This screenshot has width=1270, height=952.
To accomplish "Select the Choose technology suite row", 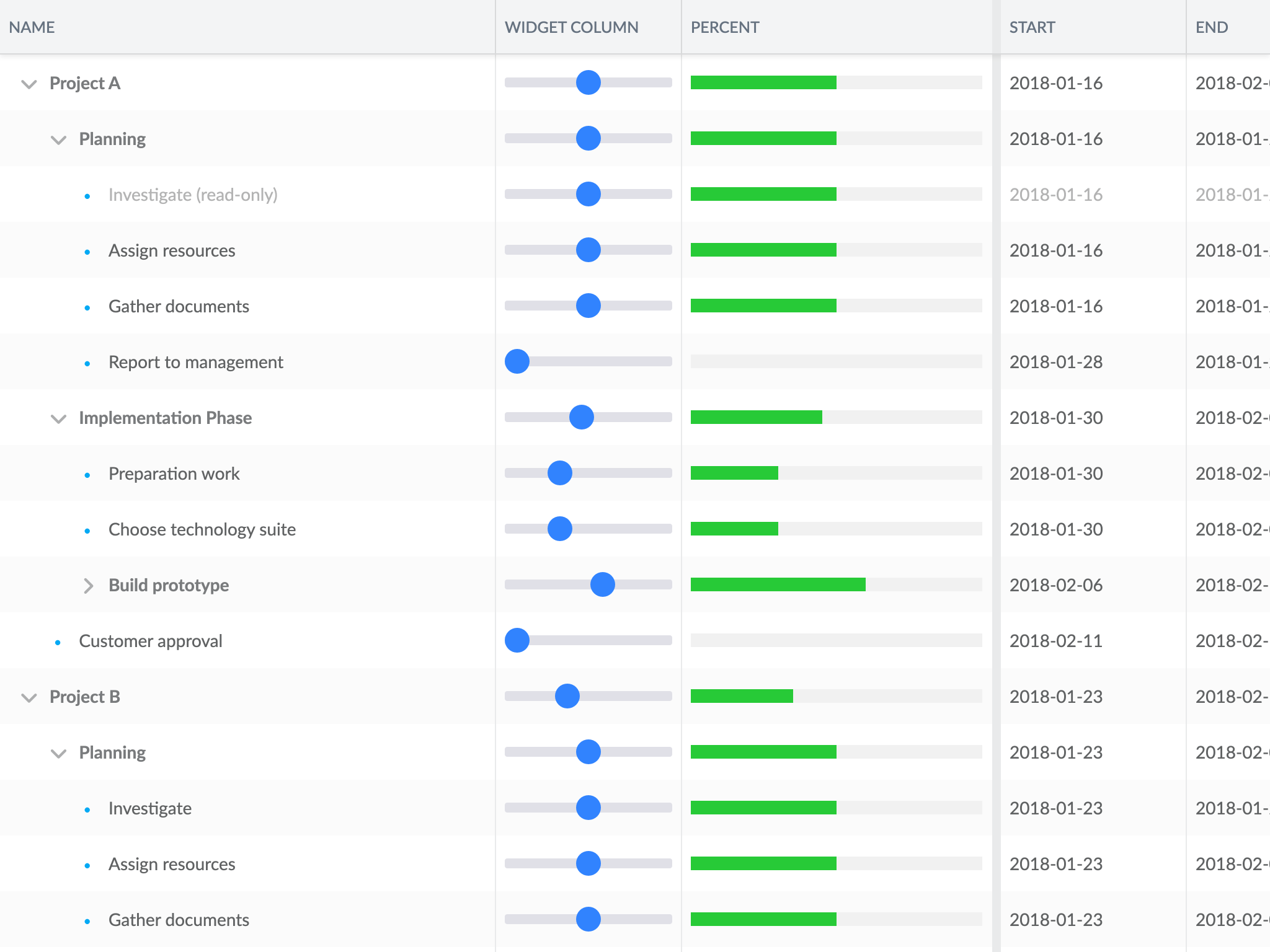I will tap(635, 529).
